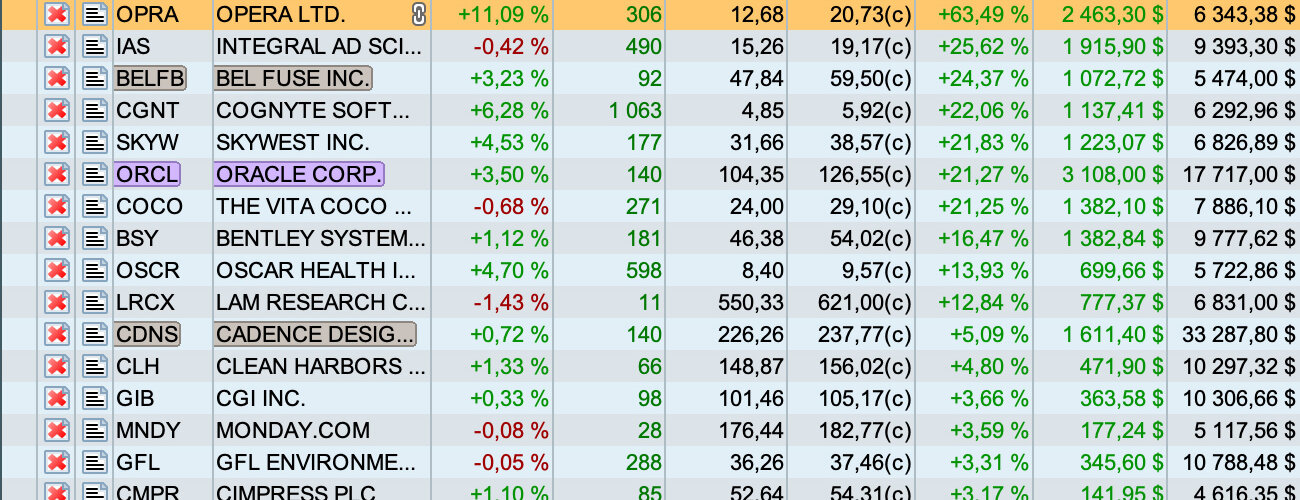
Task: Remove GIB with its red X
Action: tap(57, 399)
